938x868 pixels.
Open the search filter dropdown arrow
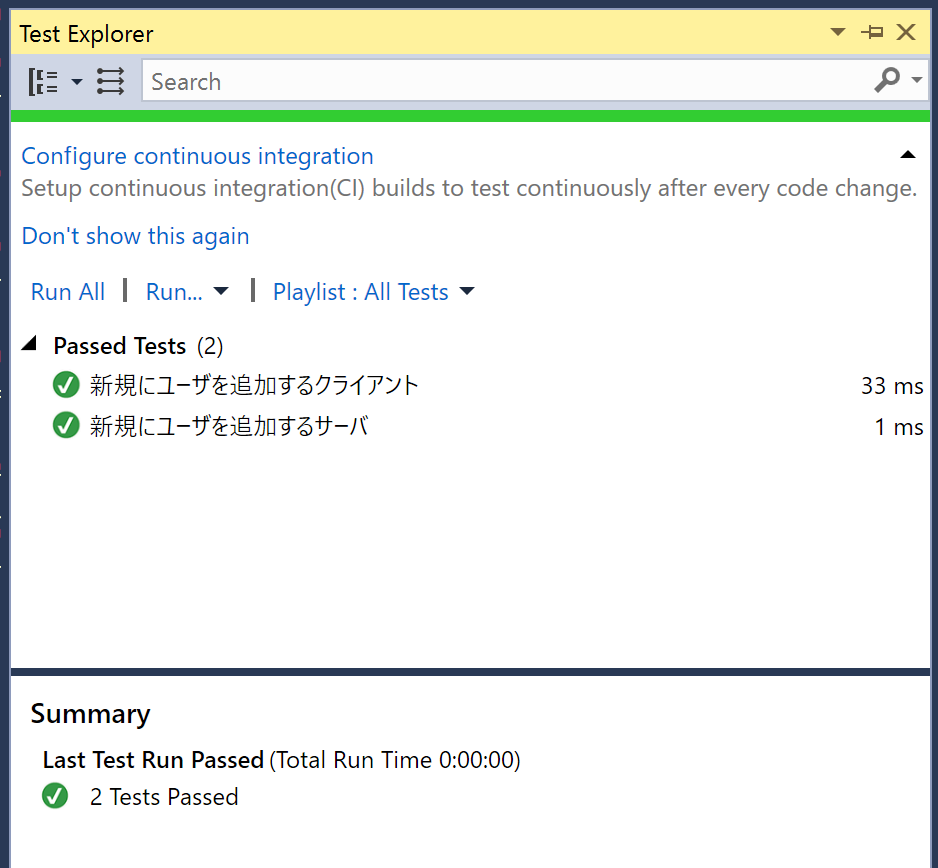click(x=916, y=80)
